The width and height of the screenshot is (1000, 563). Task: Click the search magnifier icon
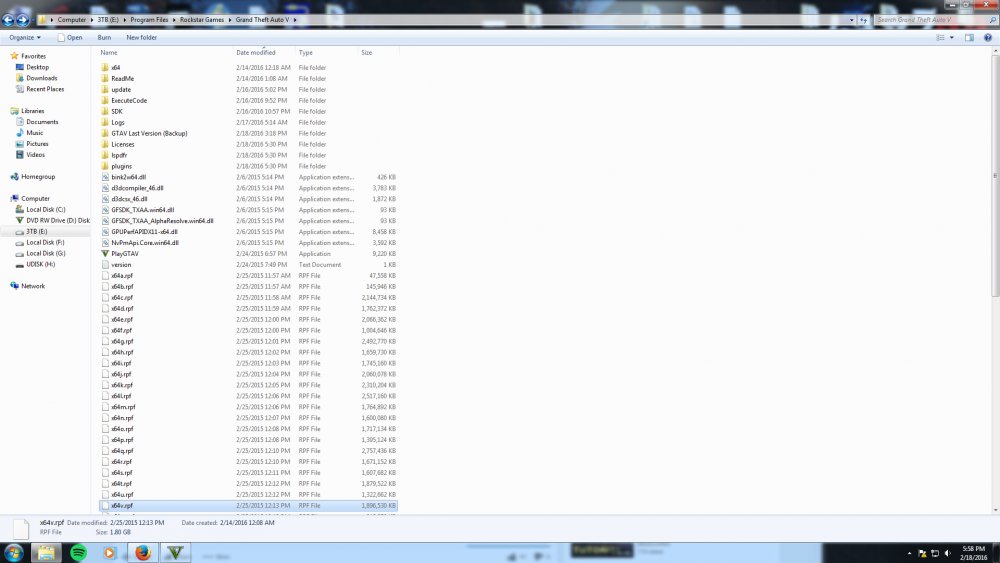click(x=992, y=20)
